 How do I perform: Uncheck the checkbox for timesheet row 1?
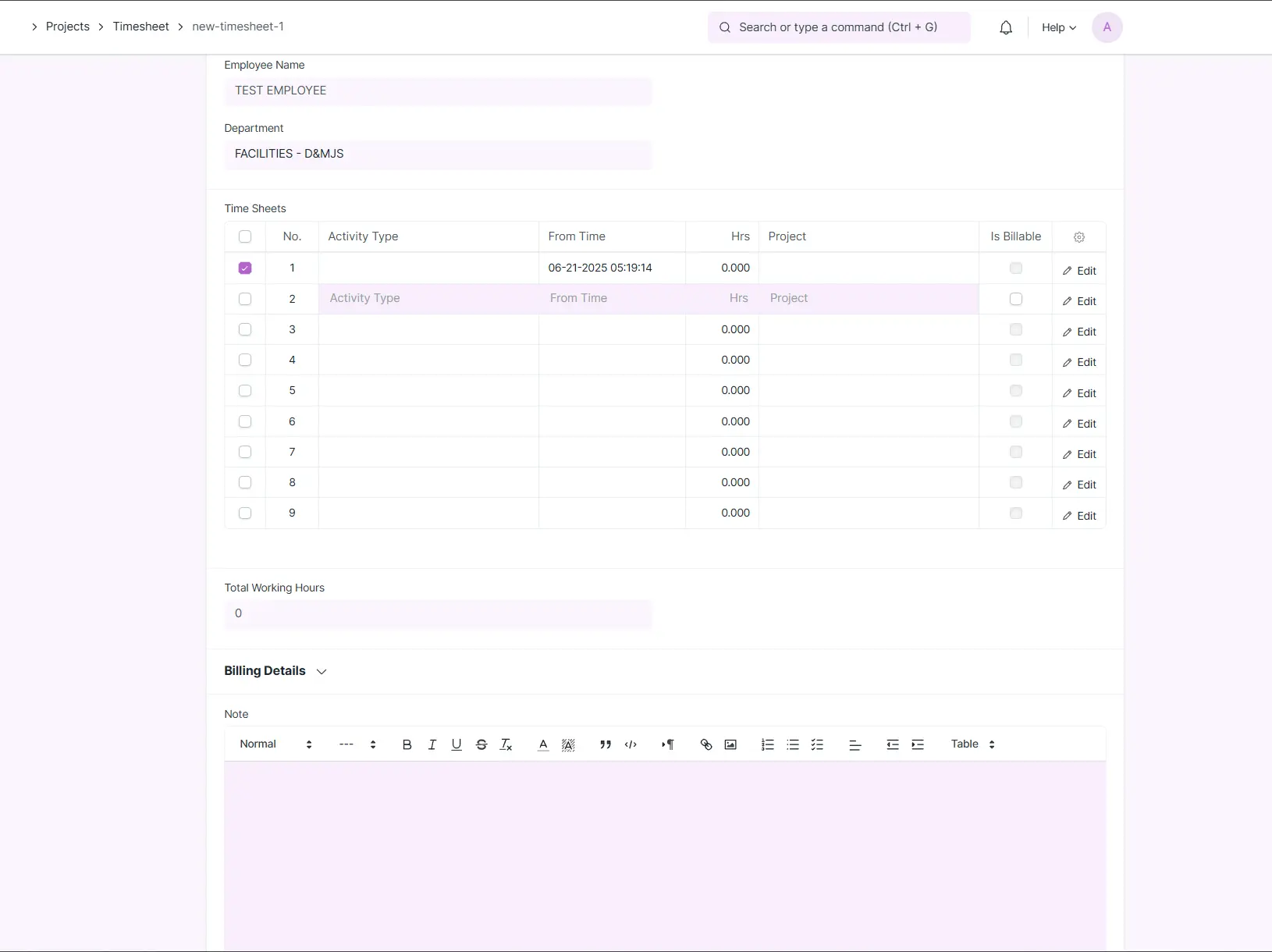click(244, 268)
